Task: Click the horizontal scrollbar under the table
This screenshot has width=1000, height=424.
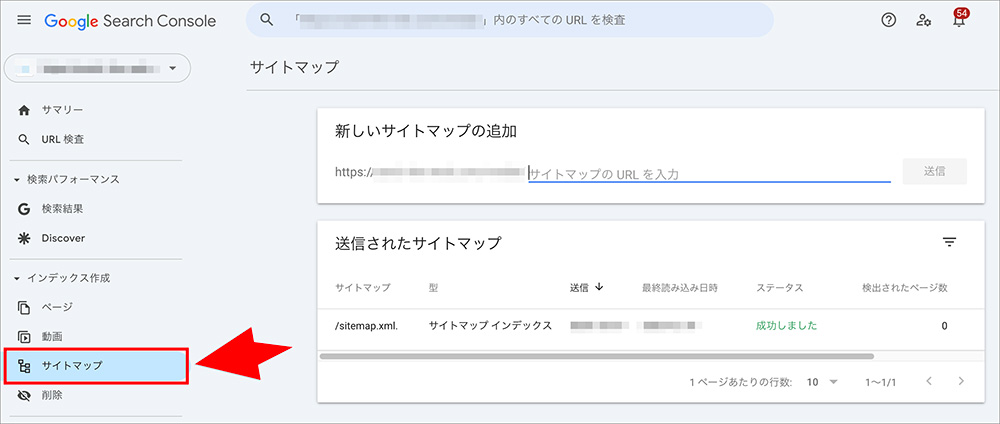Action: coord(596,355)
